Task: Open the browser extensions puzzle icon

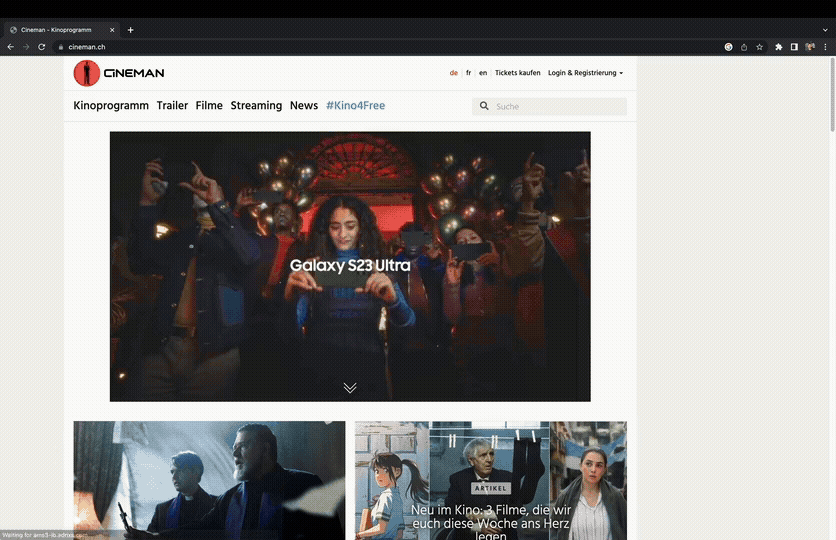Action: (778, 47)
